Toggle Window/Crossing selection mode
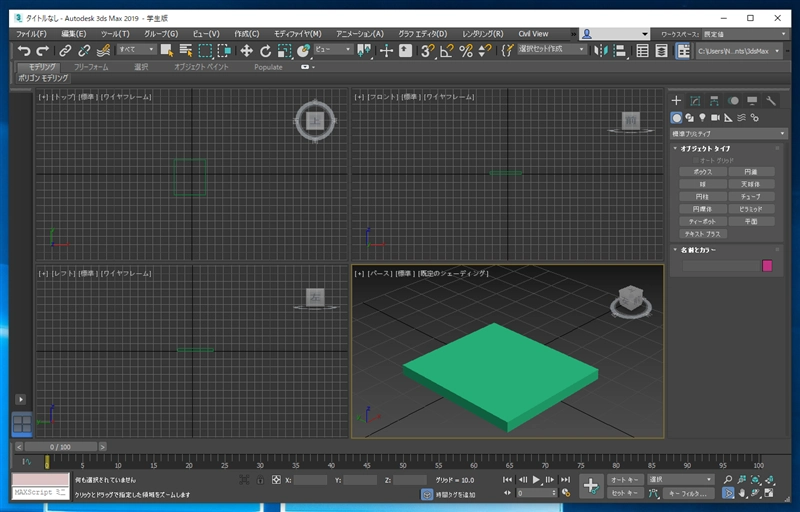 pos(224,50)
